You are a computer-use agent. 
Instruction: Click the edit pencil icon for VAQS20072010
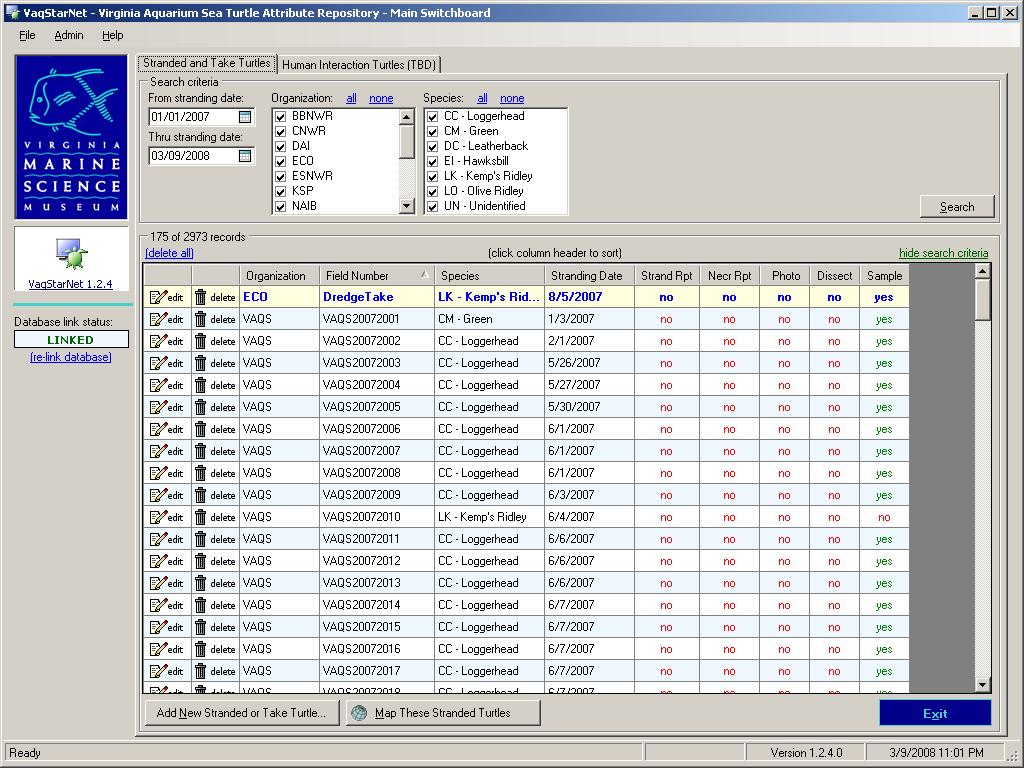158,517
